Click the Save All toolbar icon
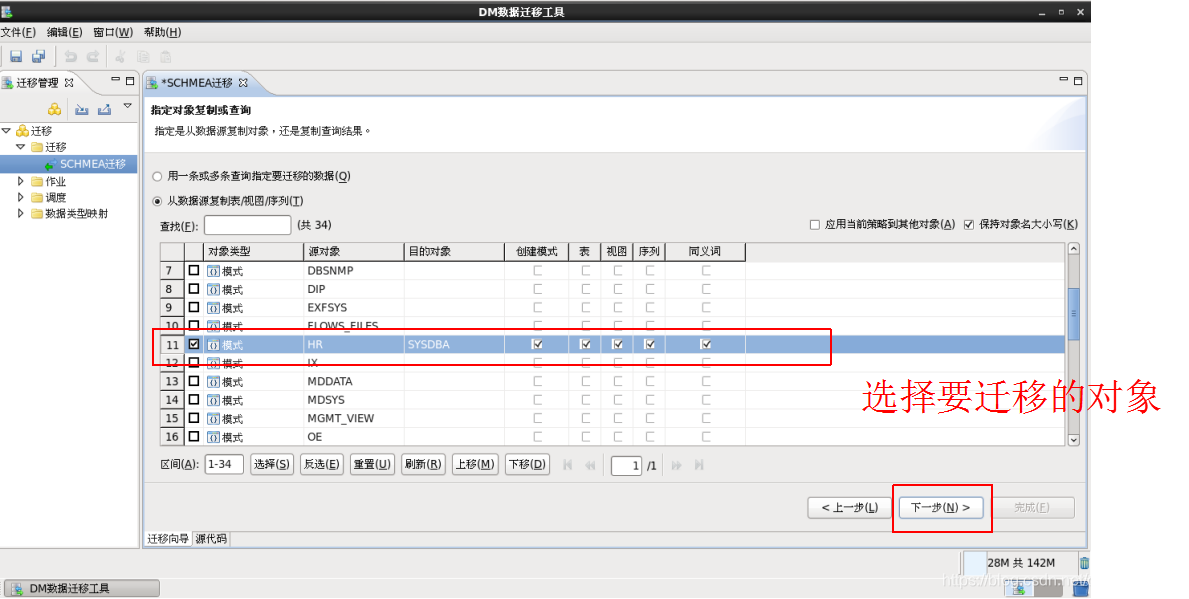 click(39, 56)
